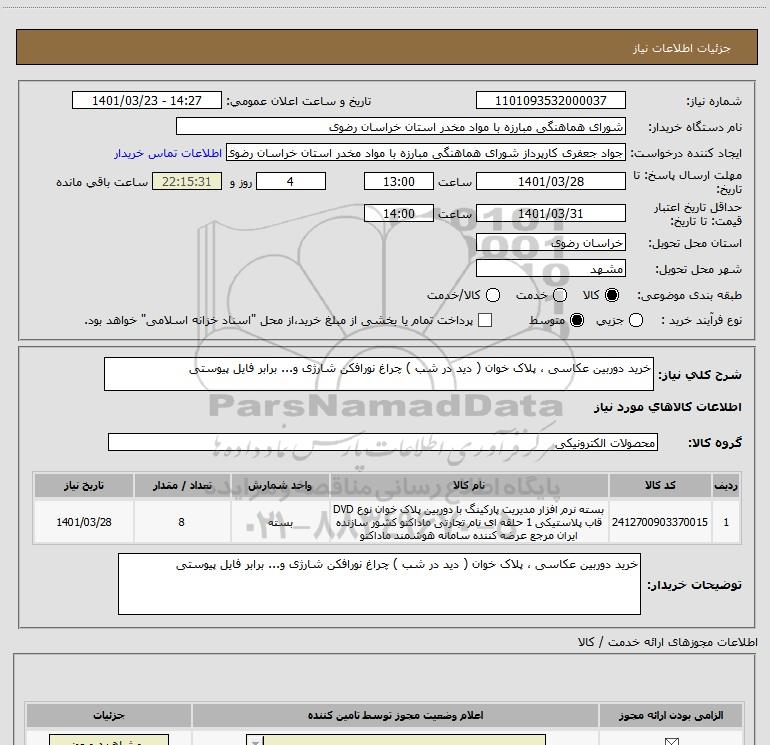Screen dimensions: 770x745
Task: Select the خدمت radio button
Action: (560, 295)
